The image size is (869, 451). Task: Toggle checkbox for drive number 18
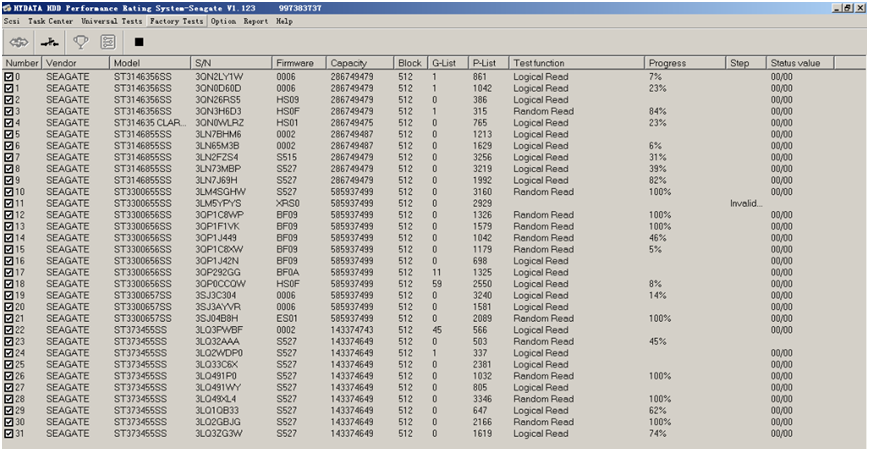click(x=9, y=284)
